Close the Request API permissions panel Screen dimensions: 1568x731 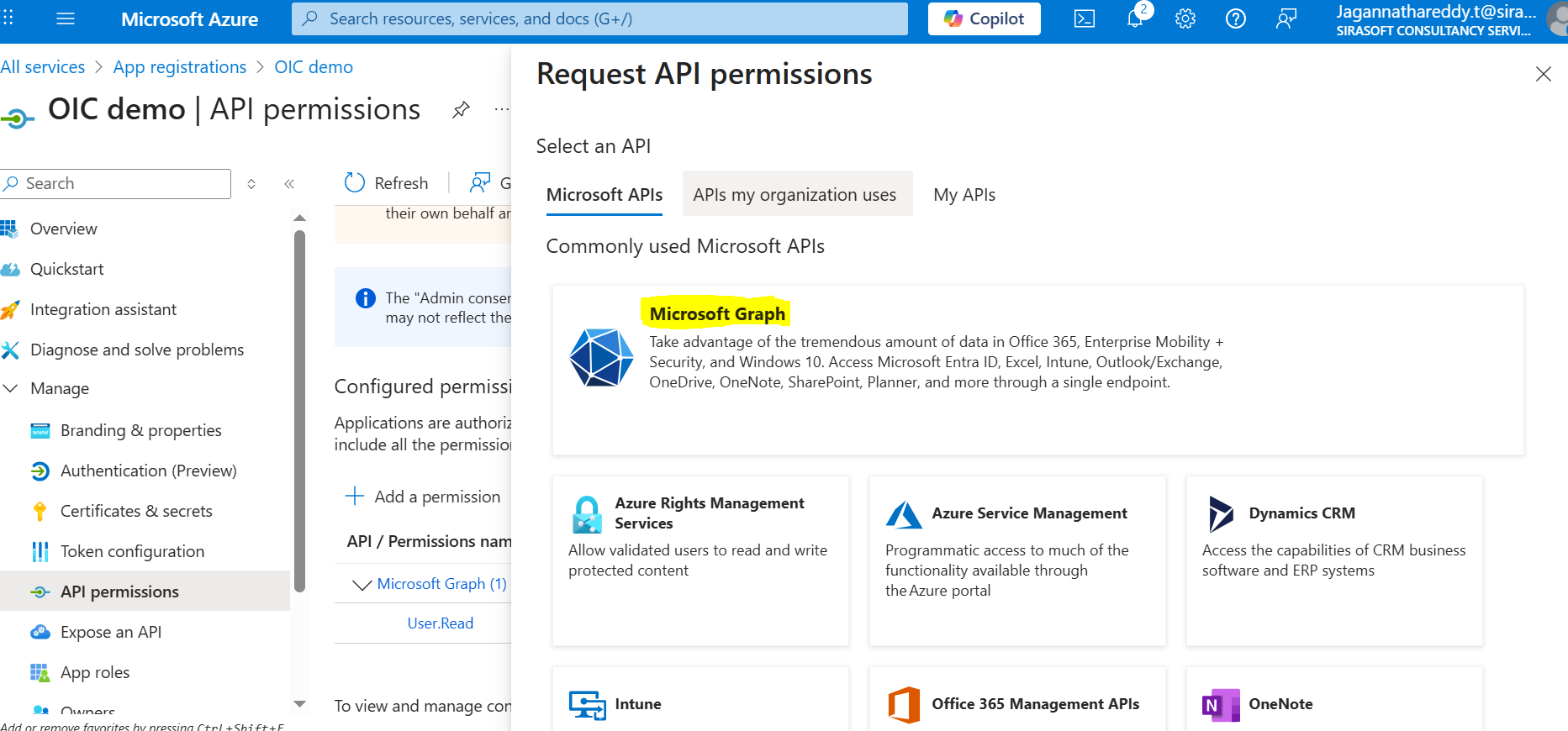click(1544, 74)
